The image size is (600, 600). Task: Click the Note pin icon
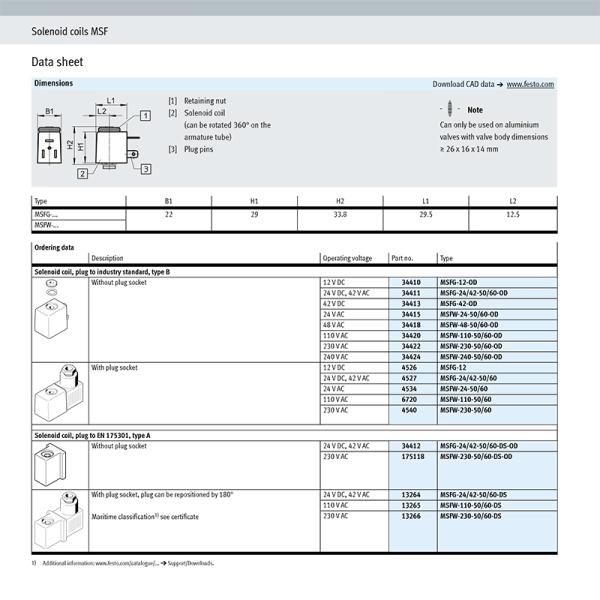point(451,109)
